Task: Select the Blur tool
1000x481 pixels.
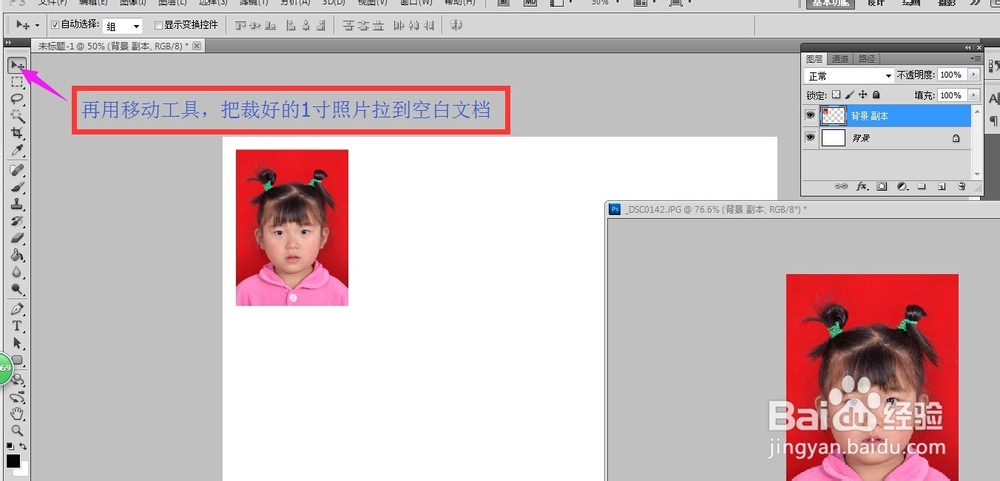Action: tap(17, 272)
